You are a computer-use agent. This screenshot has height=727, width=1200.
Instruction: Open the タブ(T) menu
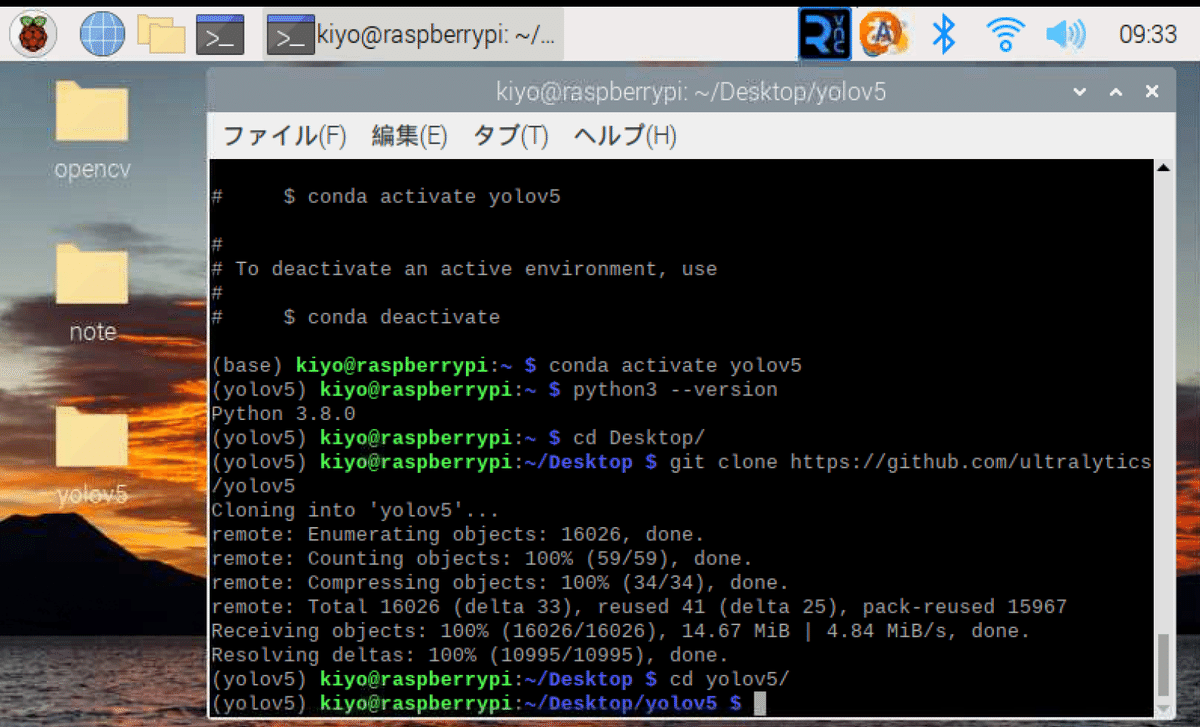pyautogui.click(x=511, y=136)
